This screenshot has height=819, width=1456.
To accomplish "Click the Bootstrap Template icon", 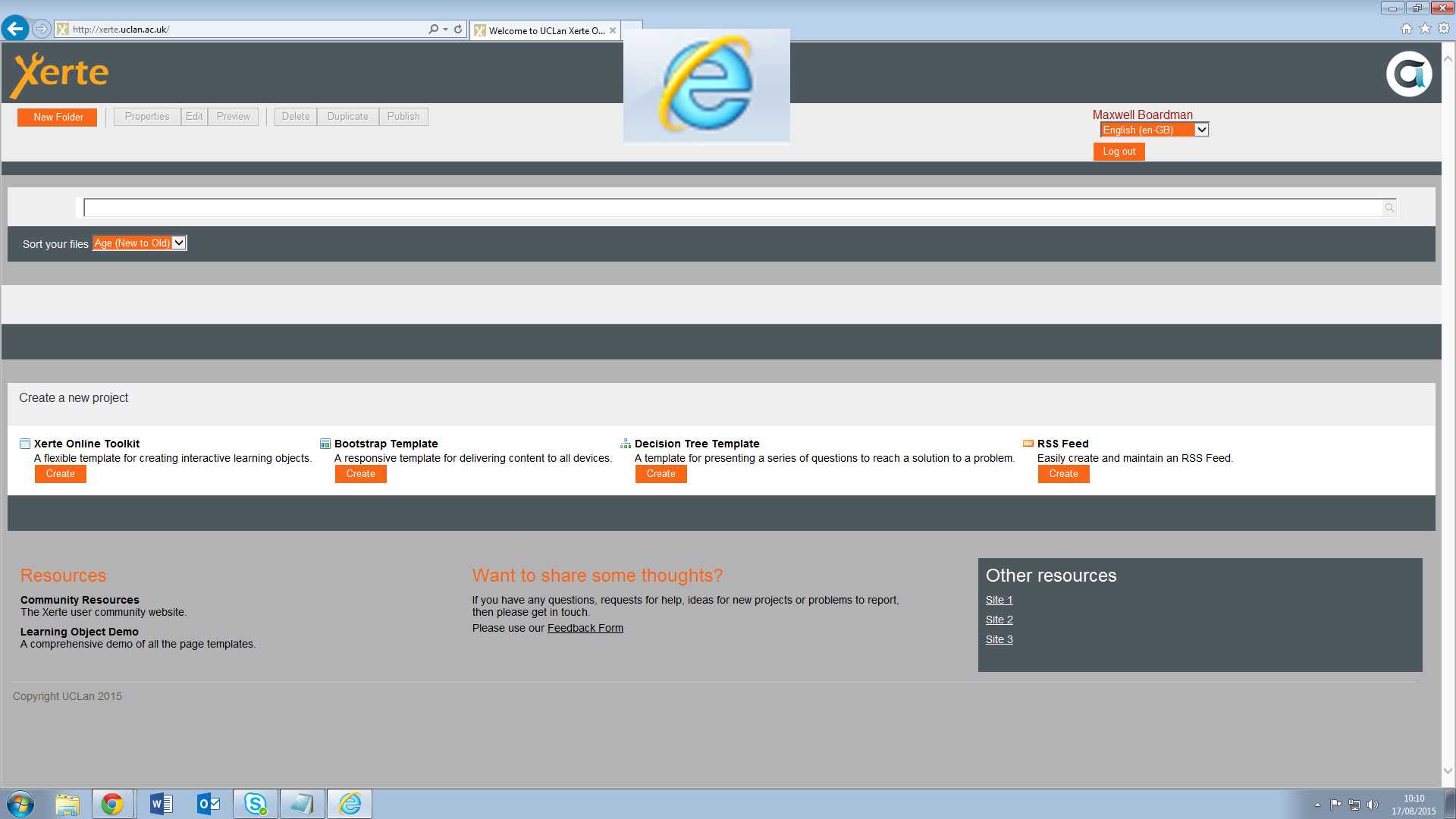I will click(x=325, y=444).
